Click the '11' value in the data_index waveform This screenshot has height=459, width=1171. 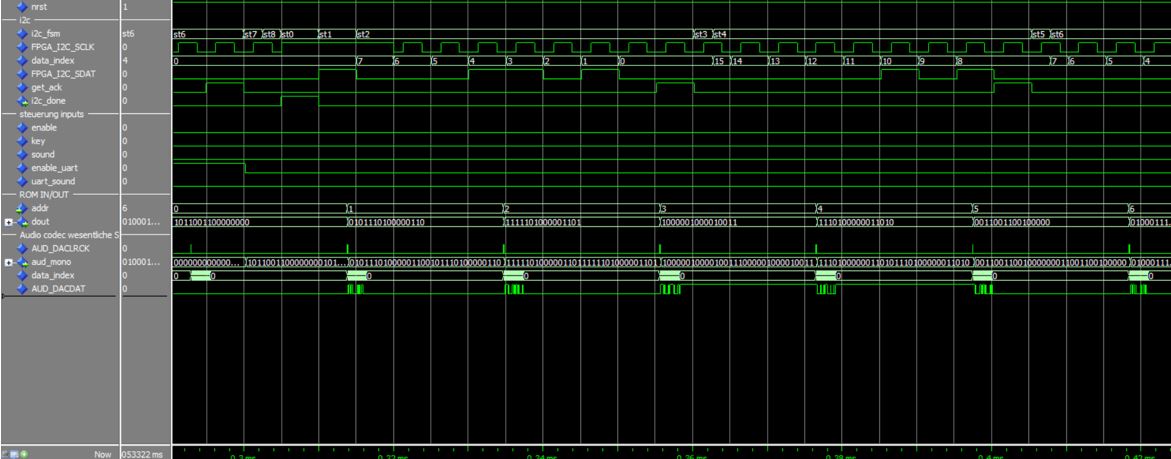tap(849, 61)
